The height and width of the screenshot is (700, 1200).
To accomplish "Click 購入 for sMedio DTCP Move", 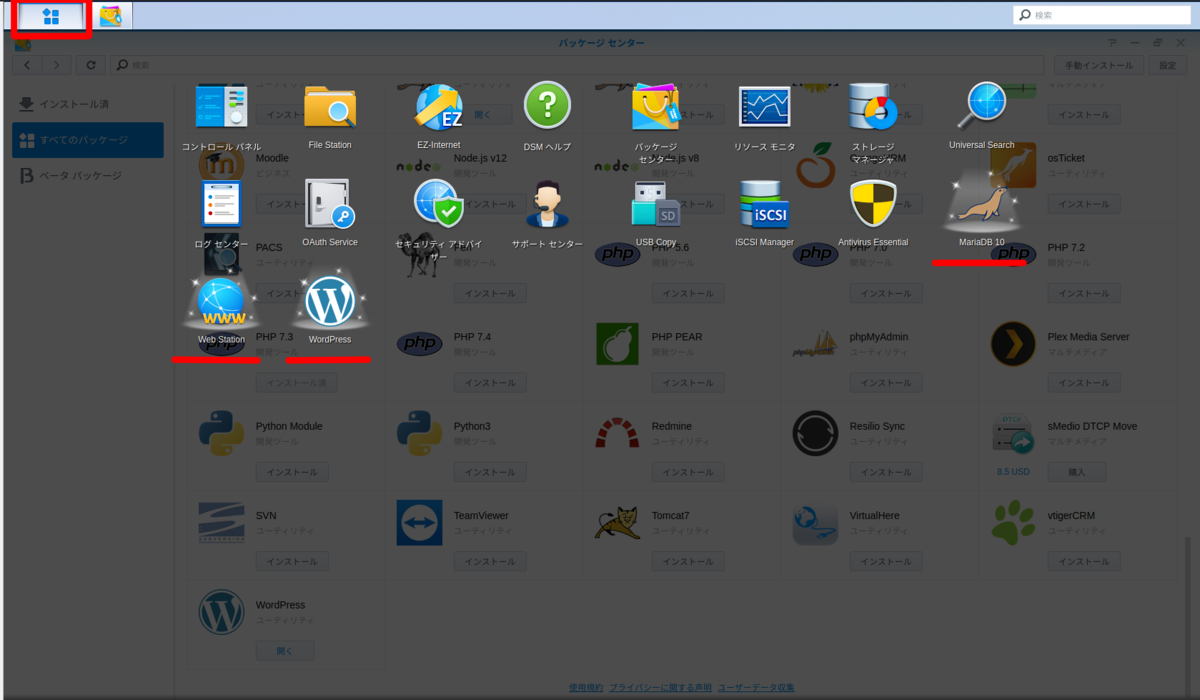I will 1077,472.
